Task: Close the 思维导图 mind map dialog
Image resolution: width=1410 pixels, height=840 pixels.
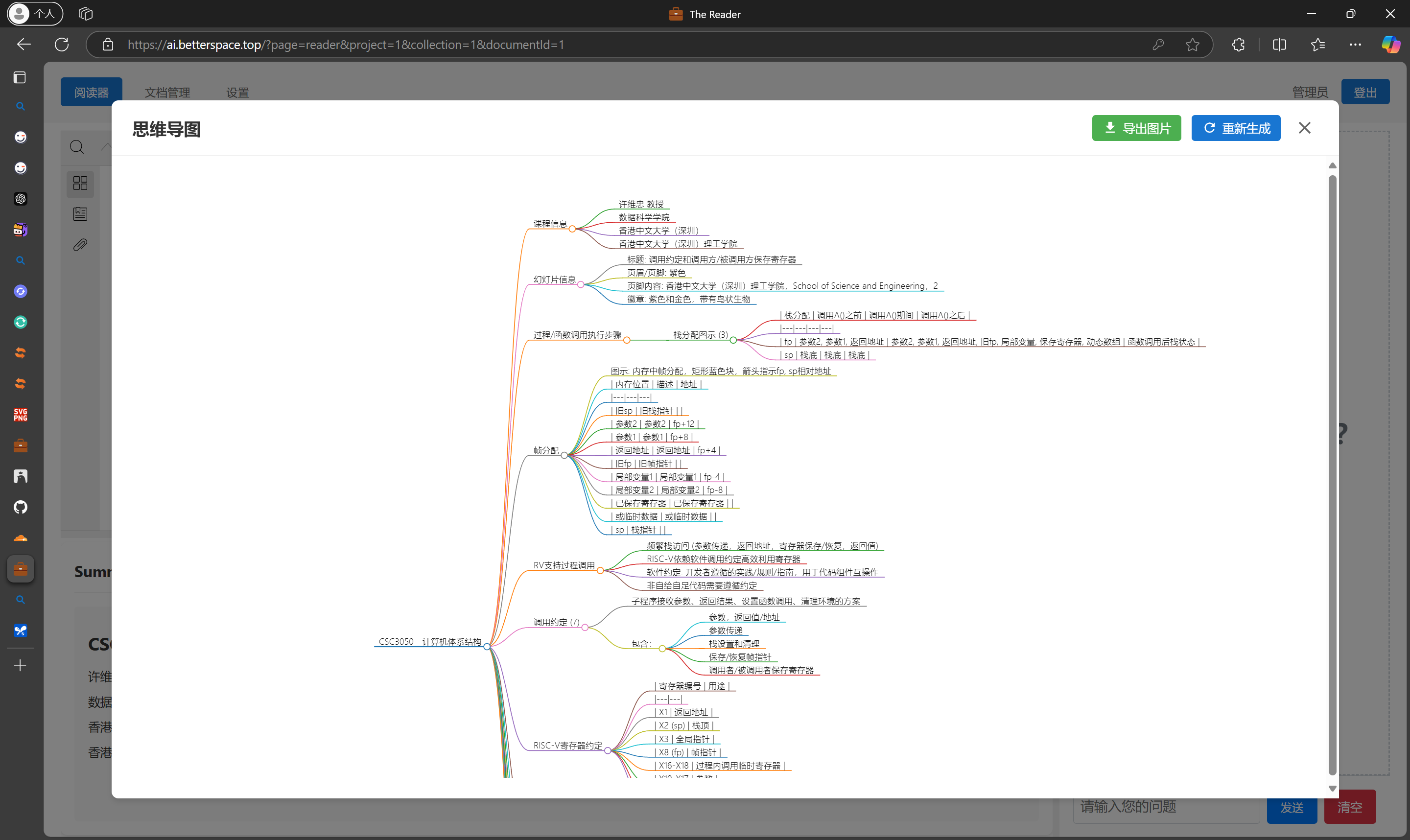Action: pos(1304,128)
